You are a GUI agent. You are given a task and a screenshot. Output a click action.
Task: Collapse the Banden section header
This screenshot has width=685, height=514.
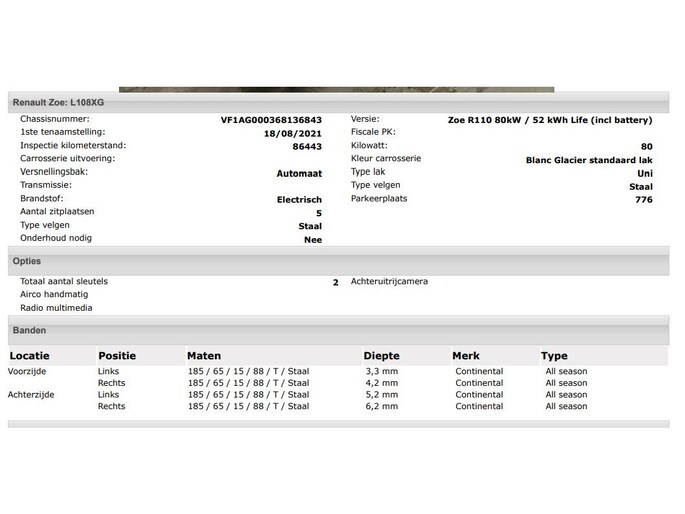(x=339, y=330)
